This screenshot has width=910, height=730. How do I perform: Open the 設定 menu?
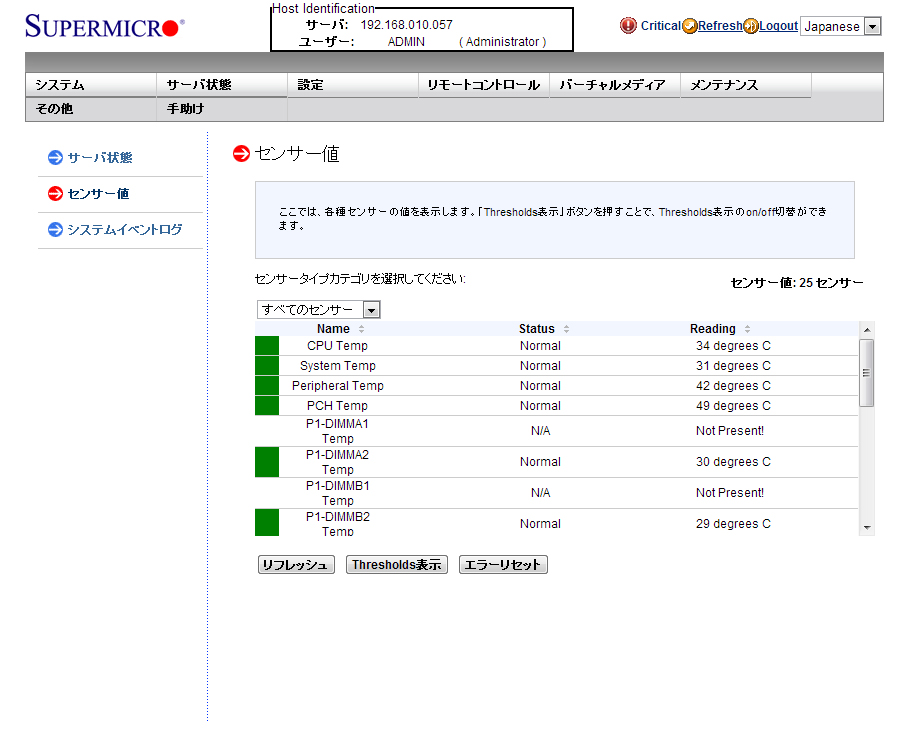[353, 85]
